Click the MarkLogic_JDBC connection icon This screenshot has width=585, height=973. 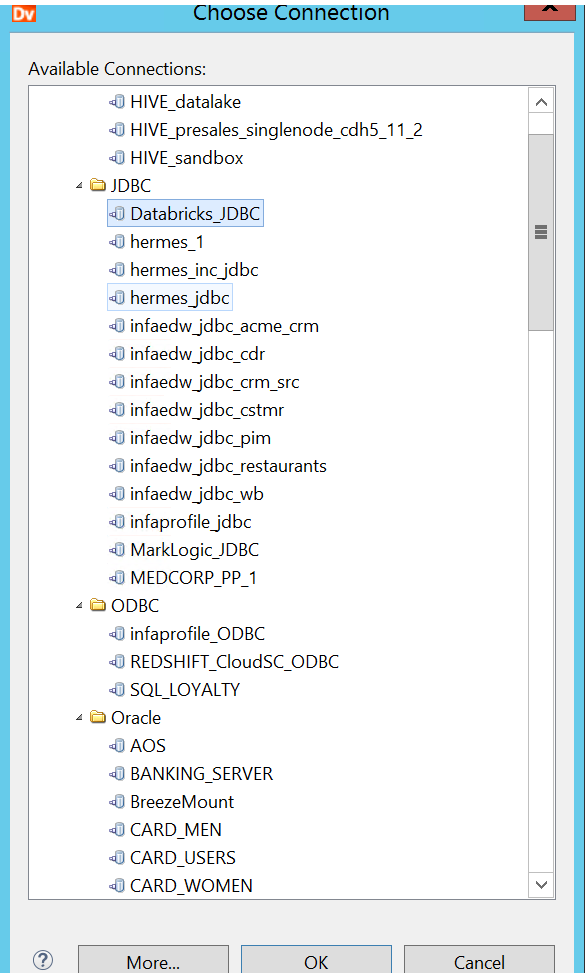[x=117, y=550]
